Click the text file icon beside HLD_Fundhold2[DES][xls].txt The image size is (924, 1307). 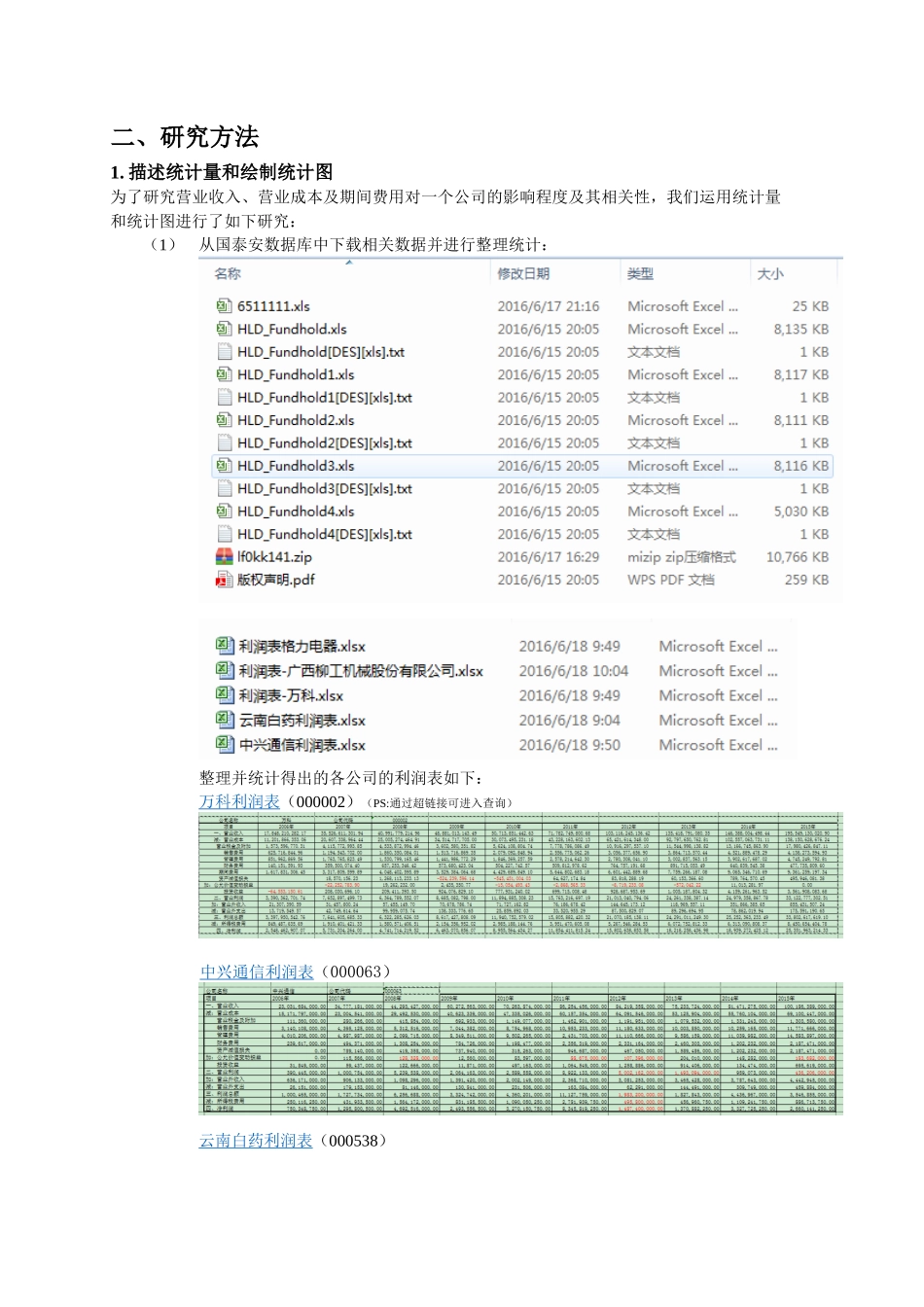224,443
